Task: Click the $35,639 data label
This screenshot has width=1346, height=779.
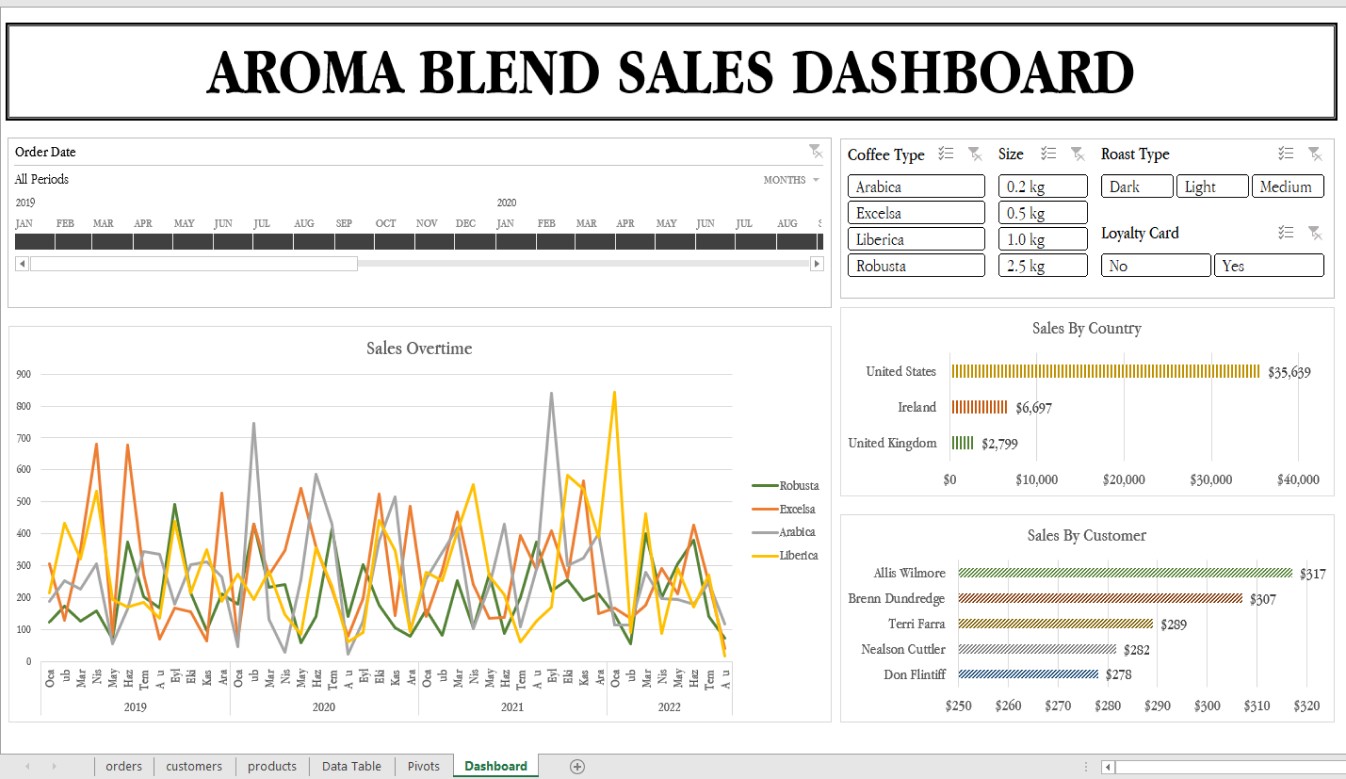Action: (x=1289, y=372)
